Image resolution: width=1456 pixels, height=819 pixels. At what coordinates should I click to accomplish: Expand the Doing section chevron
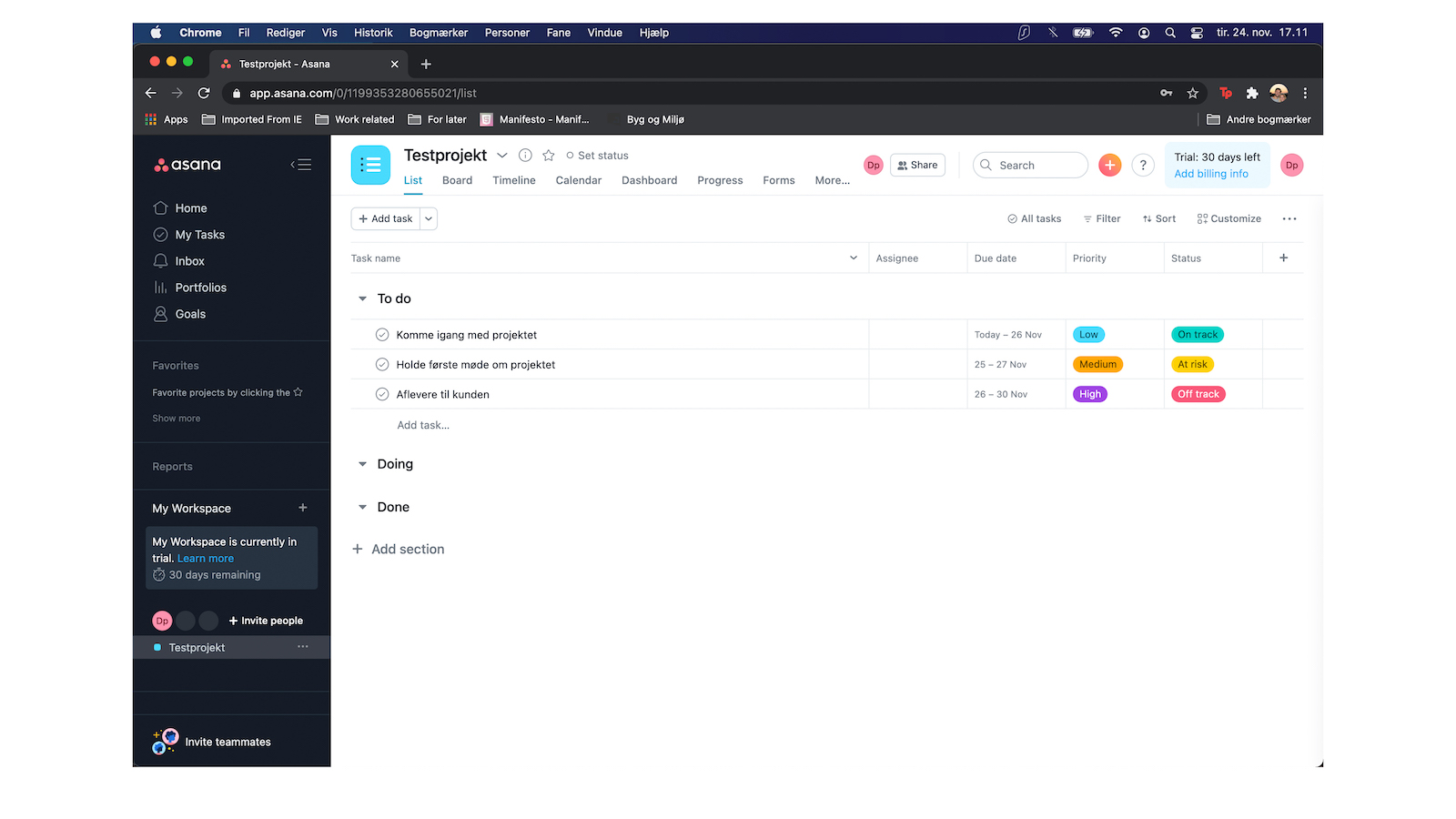(361, 463)
